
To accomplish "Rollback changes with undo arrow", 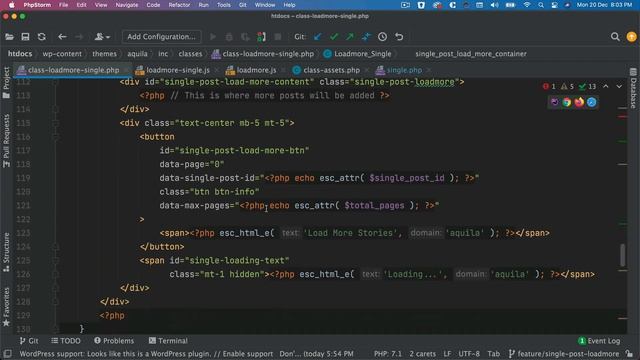I will tap(399, 37).
